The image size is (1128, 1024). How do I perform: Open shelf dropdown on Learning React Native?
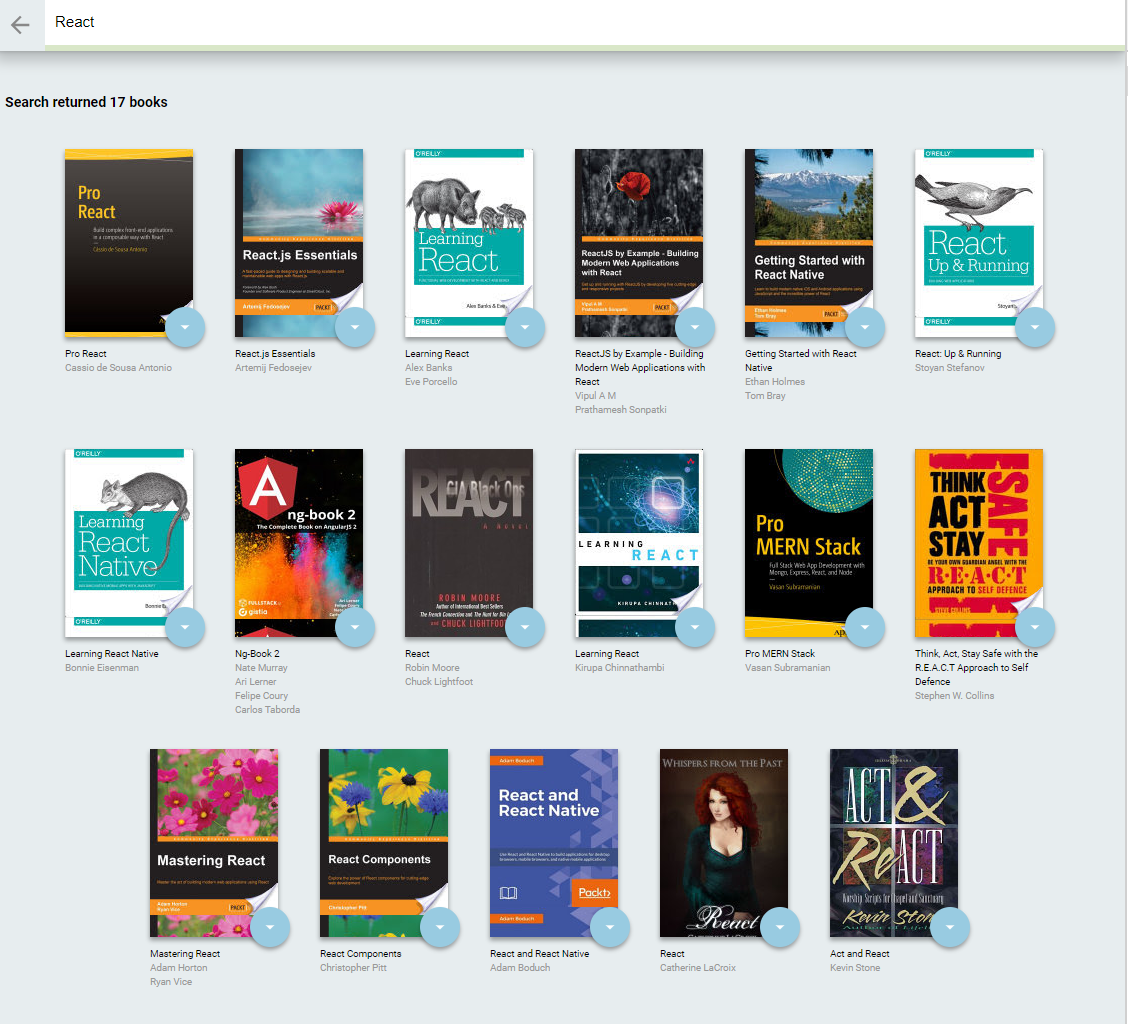[185, 627]
